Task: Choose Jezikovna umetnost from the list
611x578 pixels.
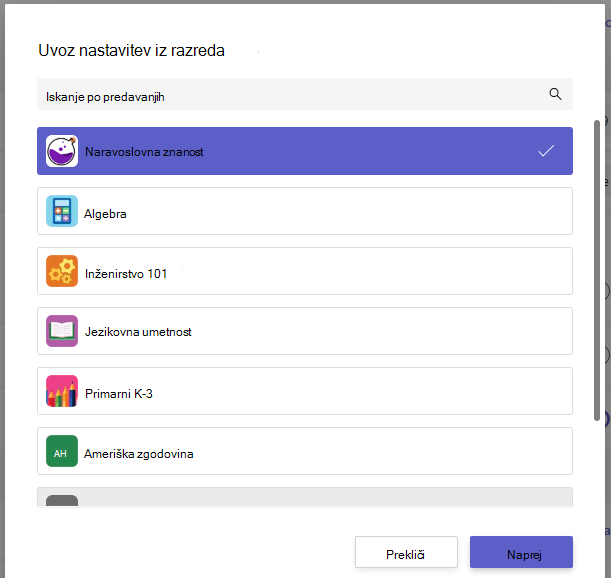Action: [x=305, y=331]
